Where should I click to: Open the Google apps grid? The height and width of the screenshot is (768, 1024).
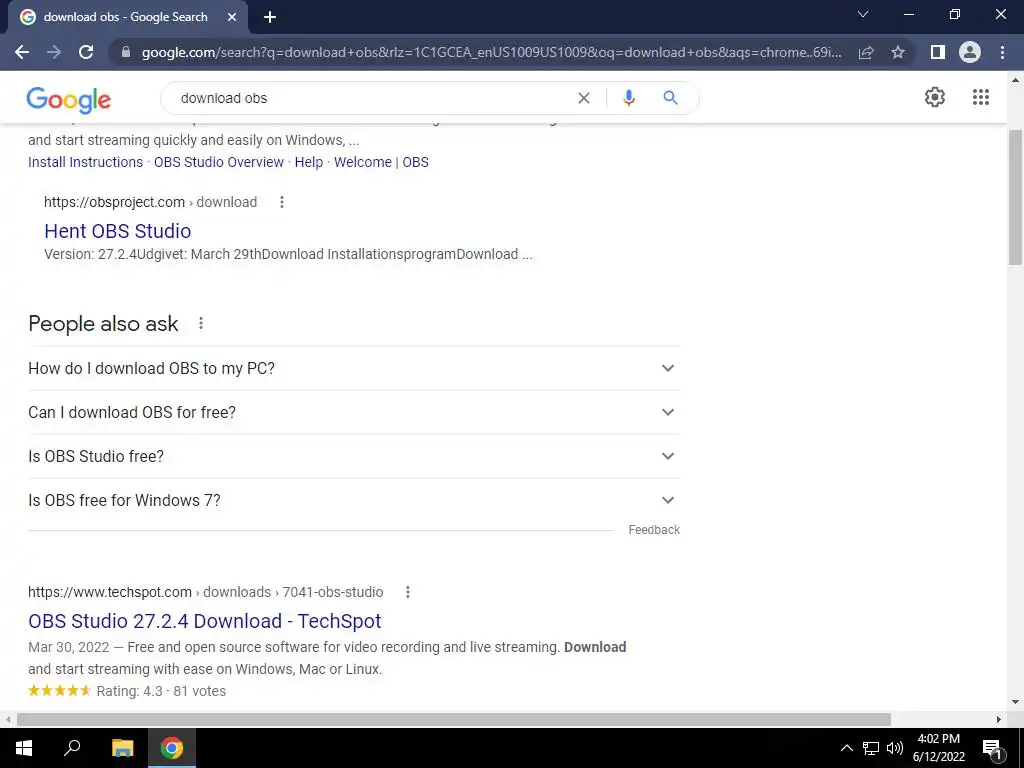[x=981, y=97]
